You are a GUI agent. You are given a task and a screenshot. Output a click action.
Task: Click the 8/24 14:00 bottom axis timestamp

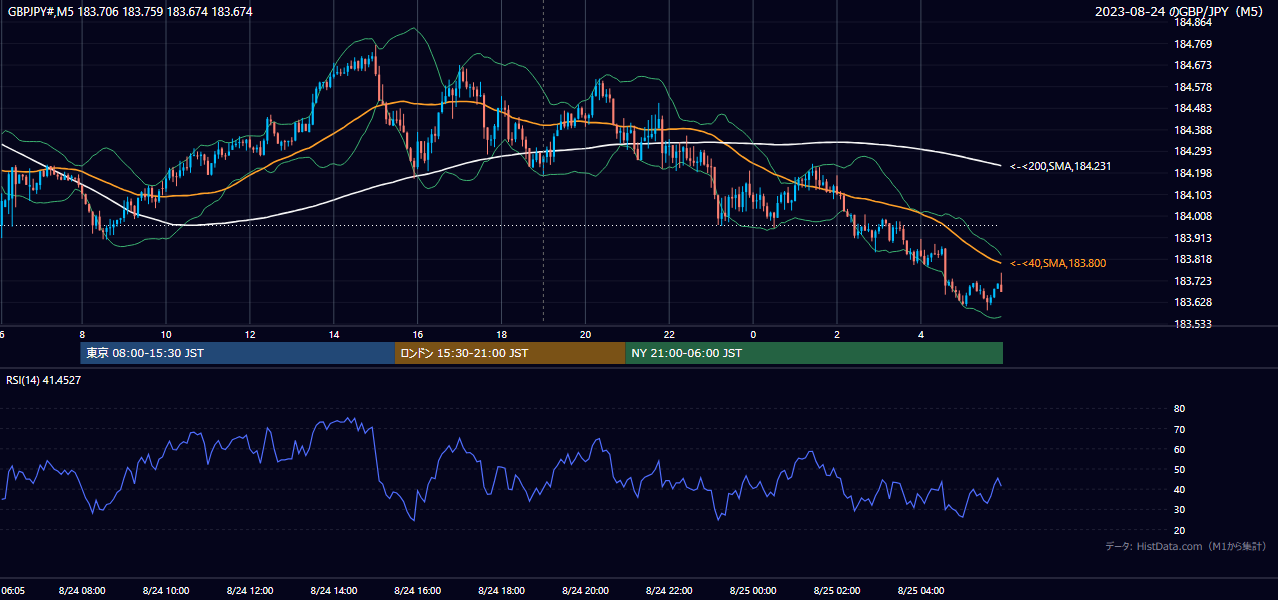[334, 590]
